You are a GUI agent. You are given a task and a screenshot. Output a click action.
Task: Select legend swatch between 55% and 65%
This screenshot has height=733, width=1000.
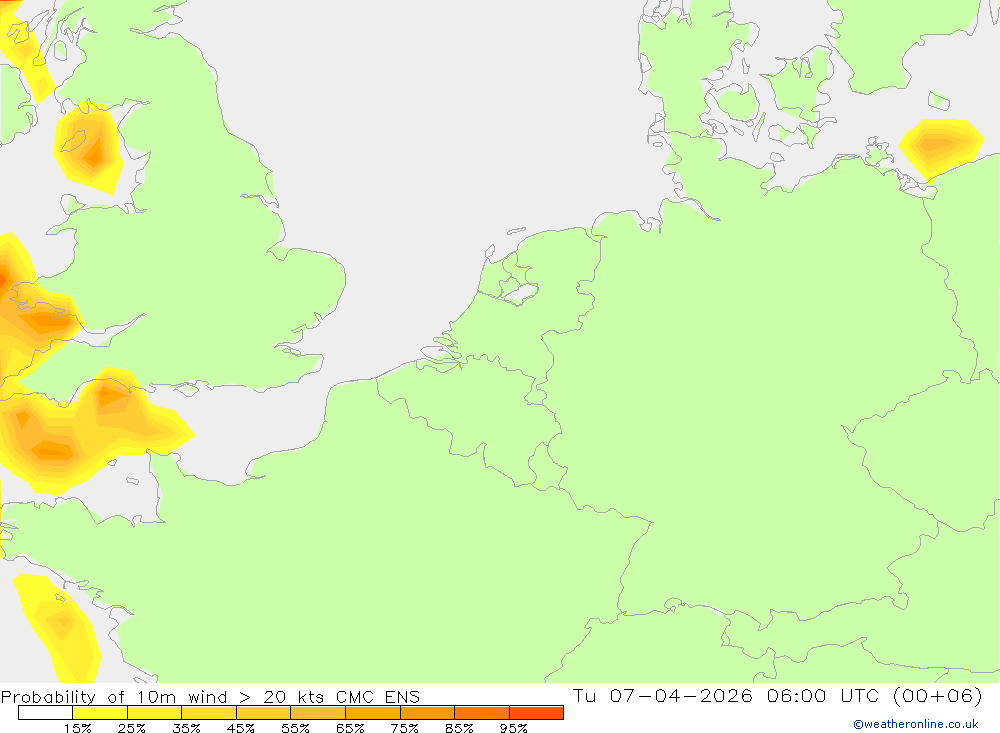point(318,713)
